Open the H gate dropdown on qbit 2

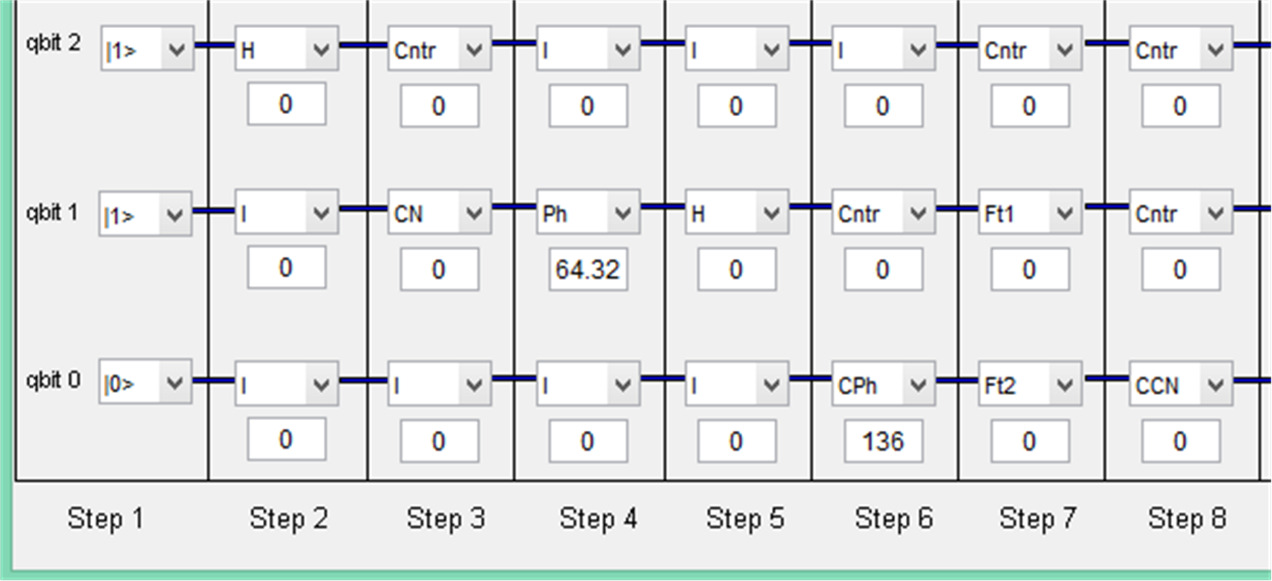pos(287,50)
